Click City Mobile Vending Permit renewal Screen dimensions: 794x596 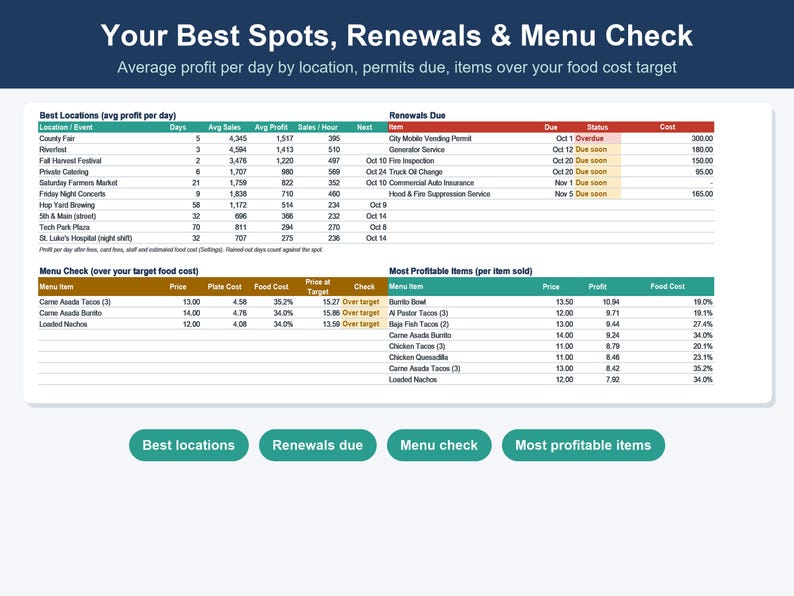pos(430,138)
